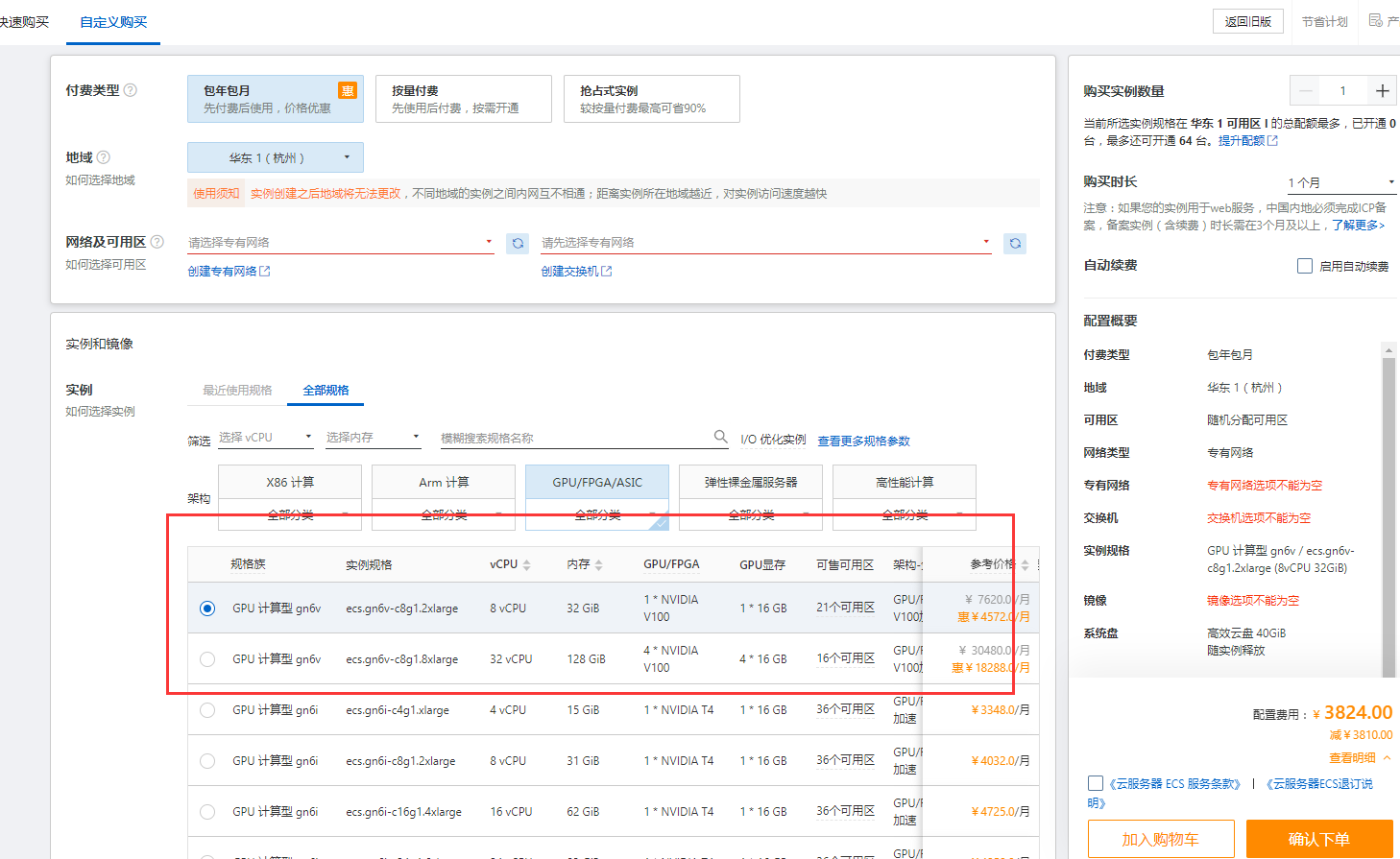Select ecs.gn6i-c16g1.4xlarge radio button
This screenshot has height=859, width=1400.
click(207, 812)
